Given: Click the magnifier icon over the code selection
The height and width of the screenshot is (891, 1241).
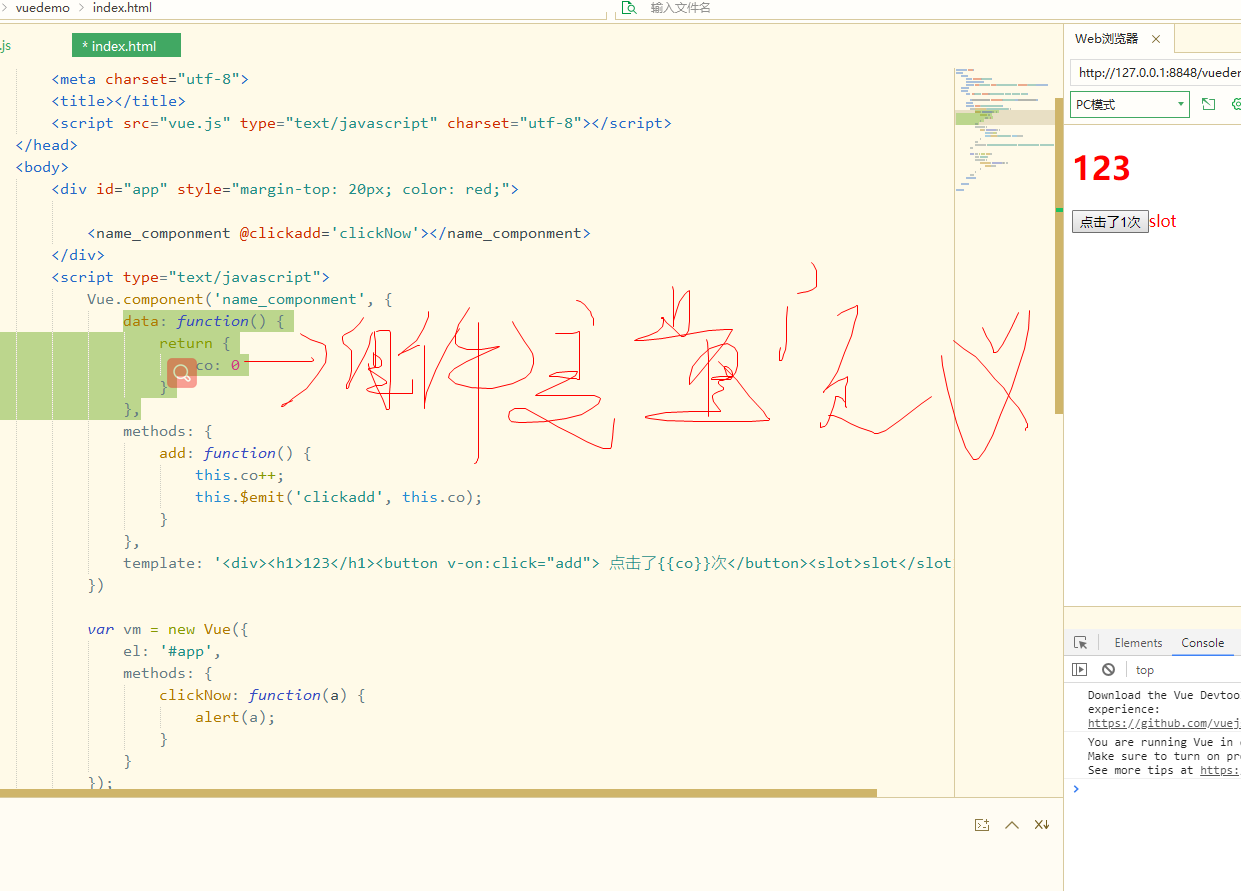Looking at the screenshot, I should click(182, 373).
